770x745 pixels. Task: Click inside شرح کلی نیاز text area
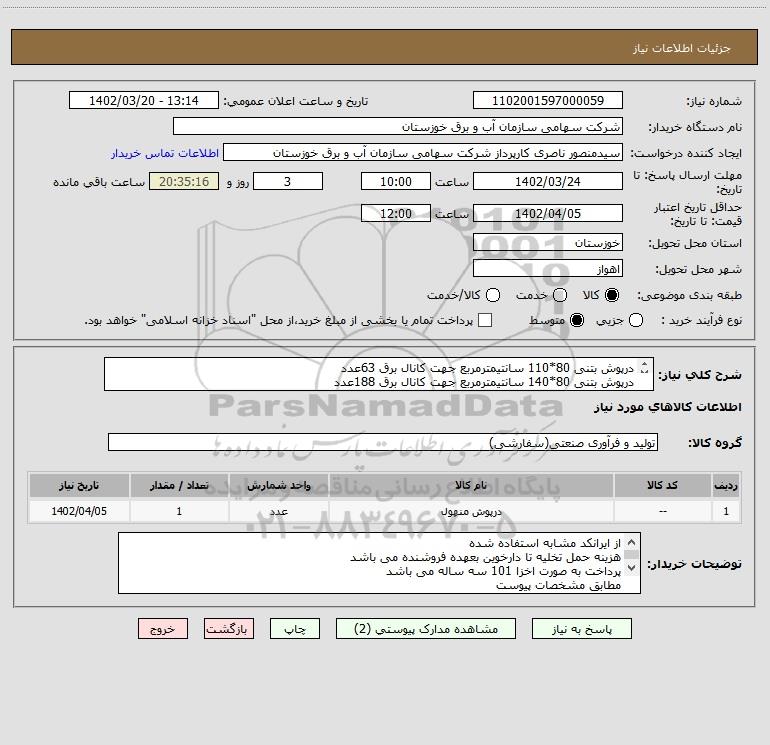pos(379,374)
